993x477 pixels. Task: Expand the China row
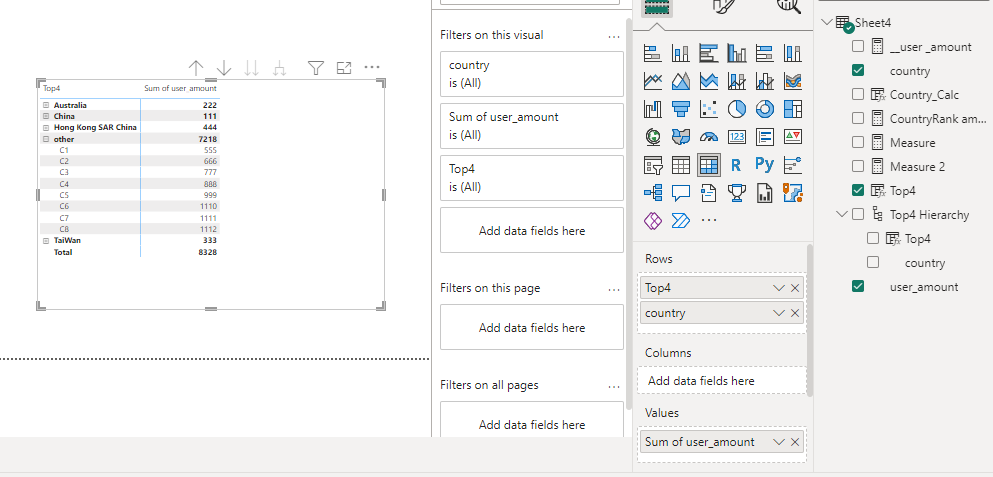point(46,117)
